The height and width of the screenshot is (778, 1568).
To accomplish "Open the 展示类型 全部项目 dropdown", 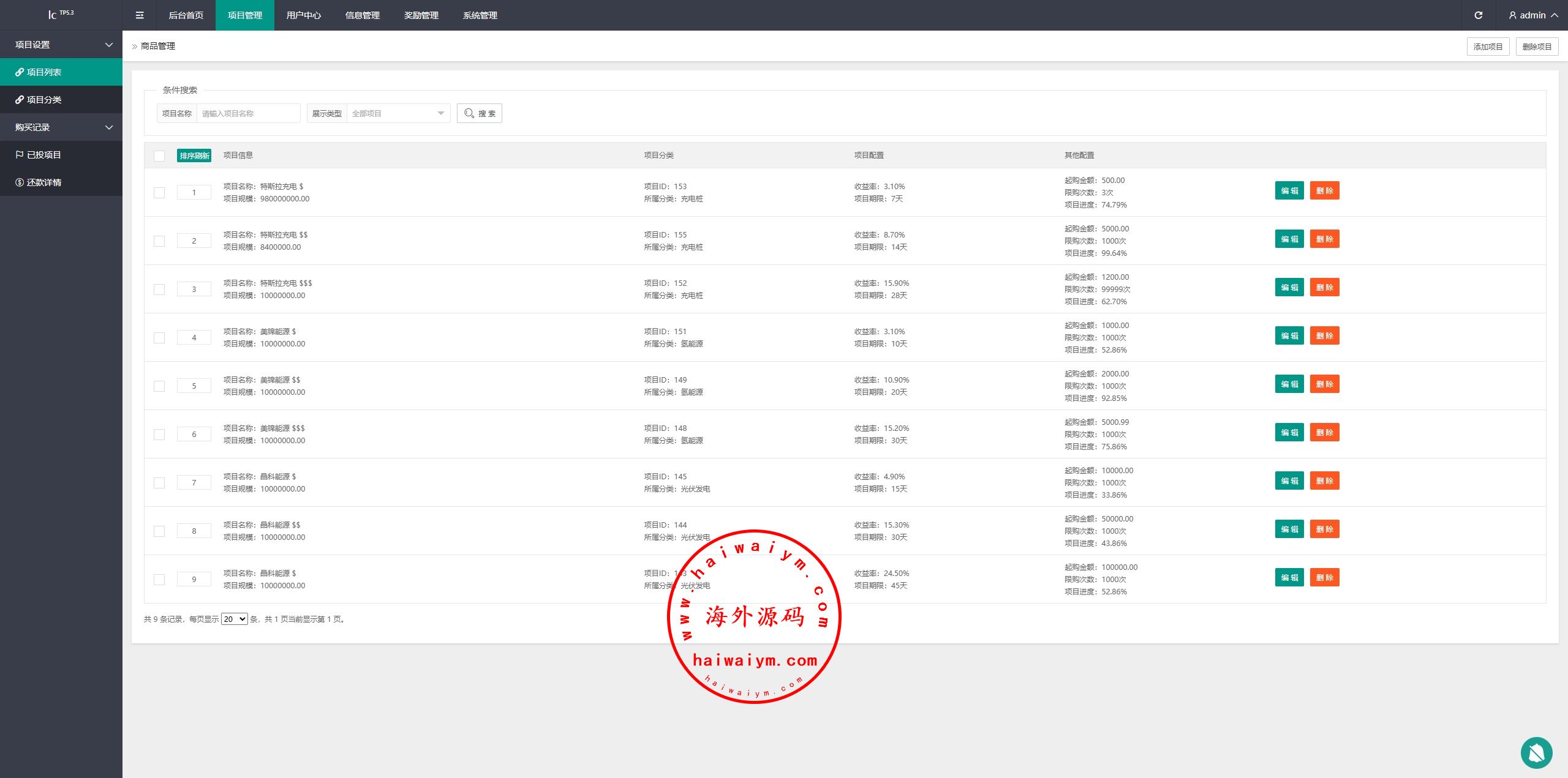I will [398, 113].
